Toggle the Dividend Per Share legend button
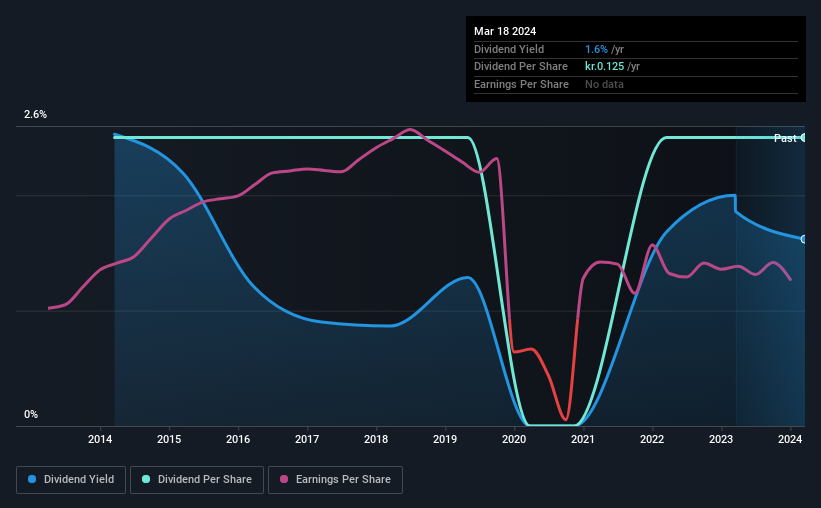Viewport: 821px width, 508px height. coord(197,480)
